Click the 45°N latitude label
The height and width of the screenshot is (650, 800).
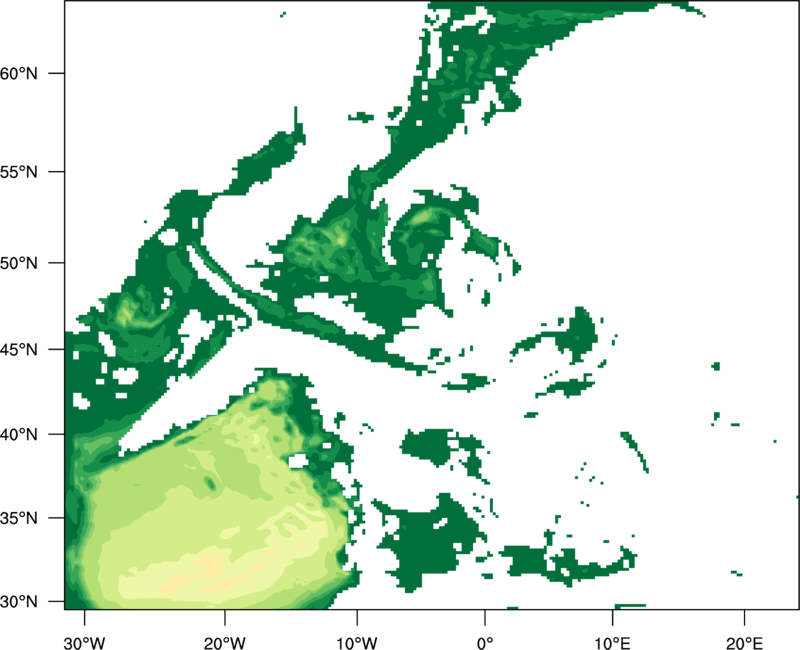pyautogui.click(x=19, y=349)
